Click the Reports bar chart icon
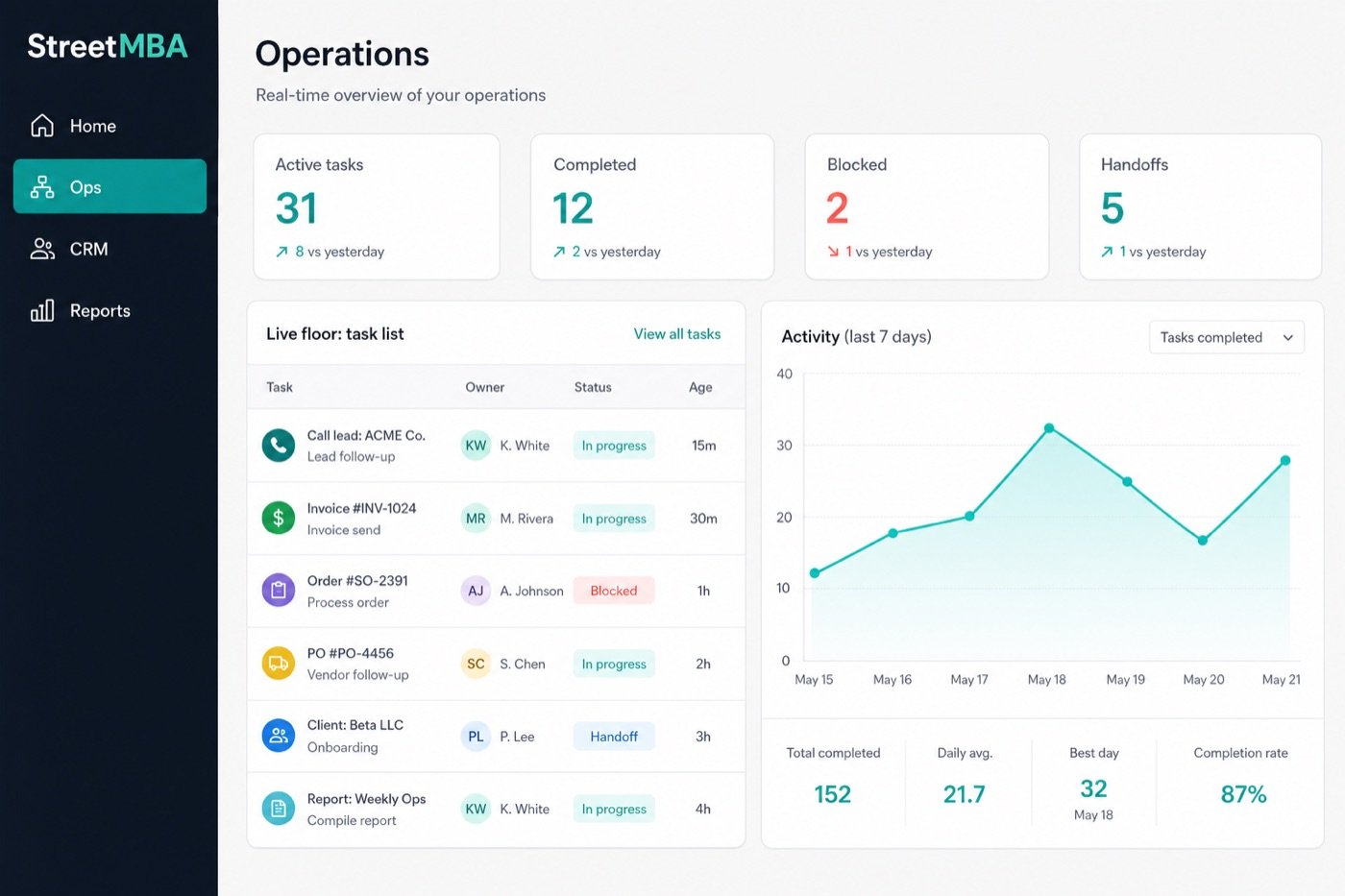Viewport: 1345px width, 896px height. [42, 310]
